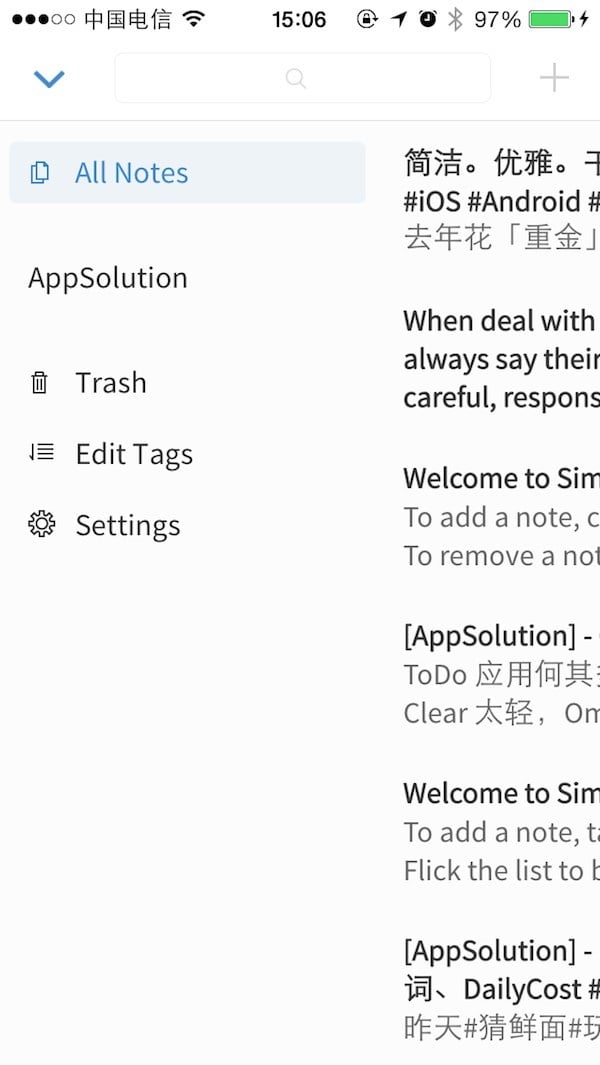Image resolution: width=600 pixels, height=1065 pixels.
Task: Collapse the sidebar with the blue chevron
Action: (x=49, y=79)
